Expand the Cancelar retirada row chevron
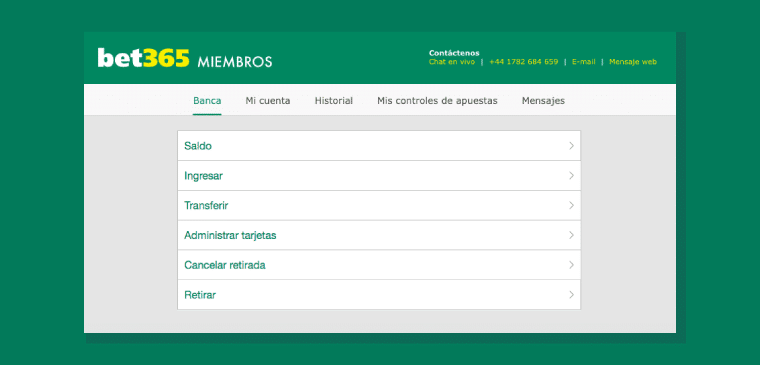760x365 pixels. pyautogui.click(x=571, y=265)
